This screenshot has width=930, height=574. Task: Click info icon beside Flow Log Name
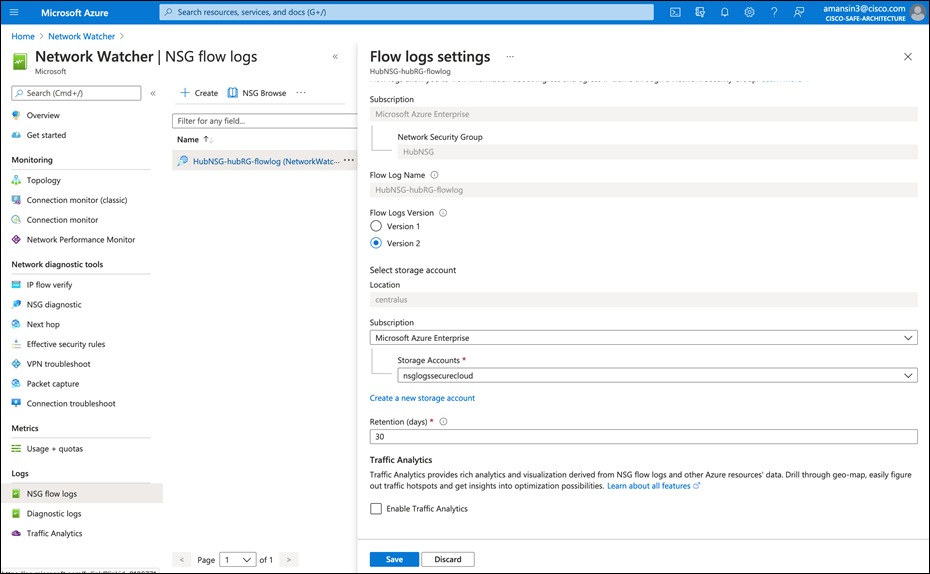tap(434, 174)
